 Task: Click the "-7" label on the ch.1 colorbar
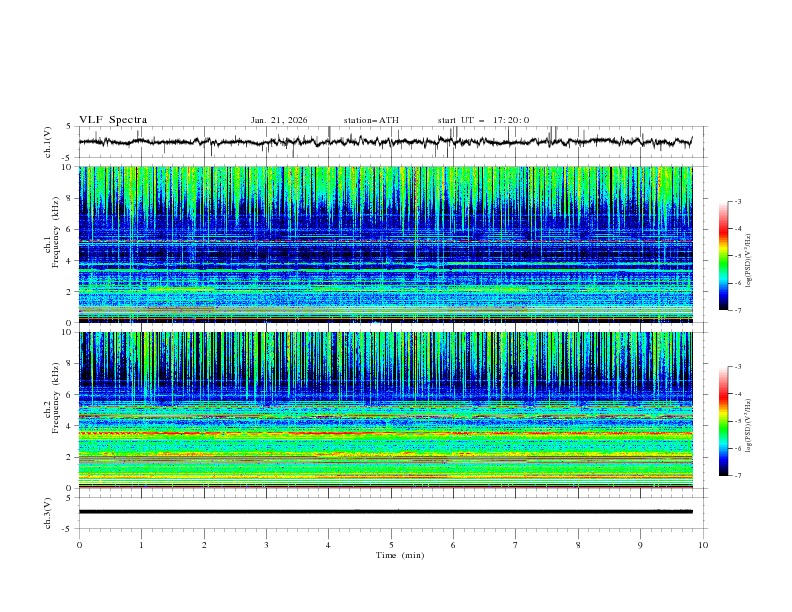pyautogui.click(x=737, y=310)
